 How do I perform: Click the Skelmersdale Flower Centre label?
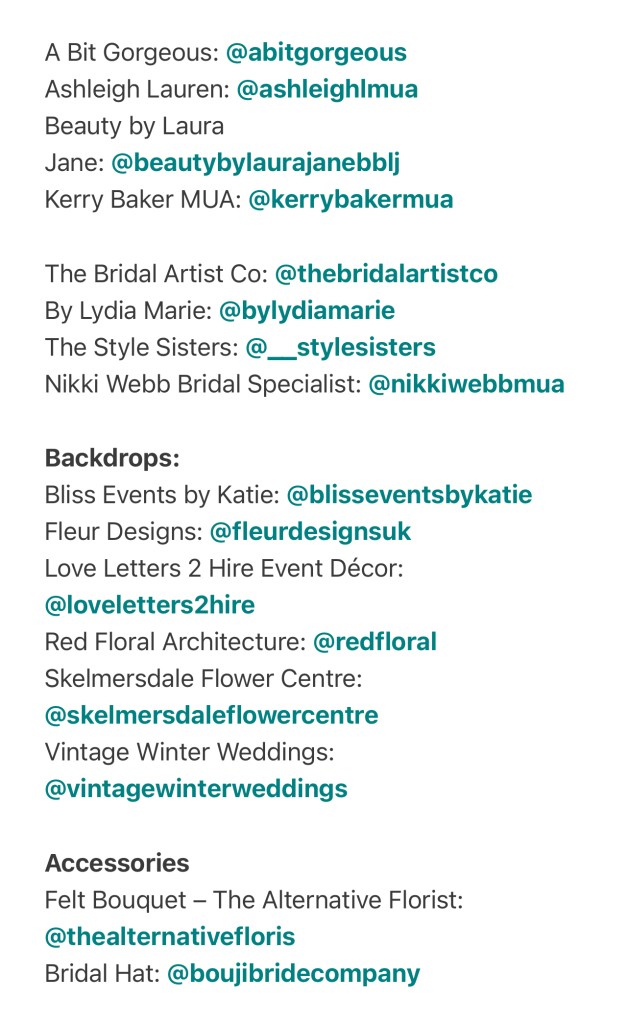click(x=203, y=679)
